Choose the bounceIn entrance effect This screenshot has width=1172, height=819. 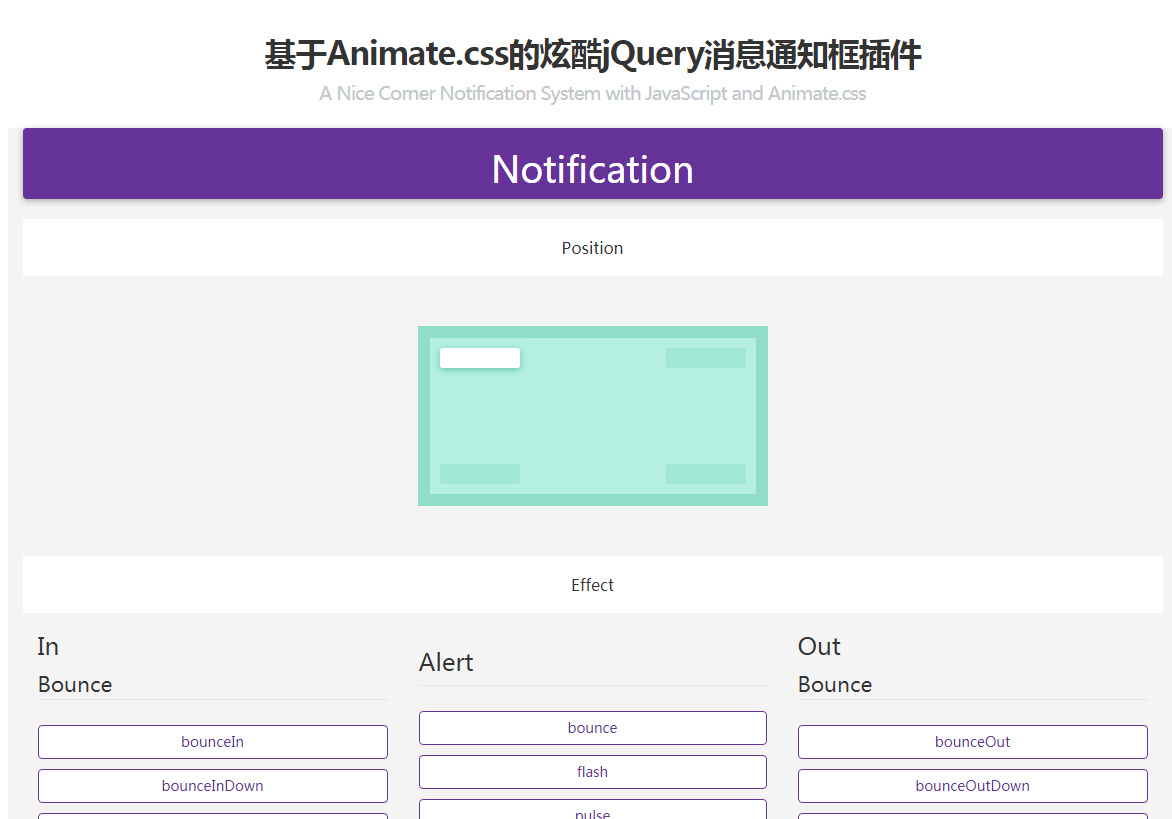[x=213, y=742]
